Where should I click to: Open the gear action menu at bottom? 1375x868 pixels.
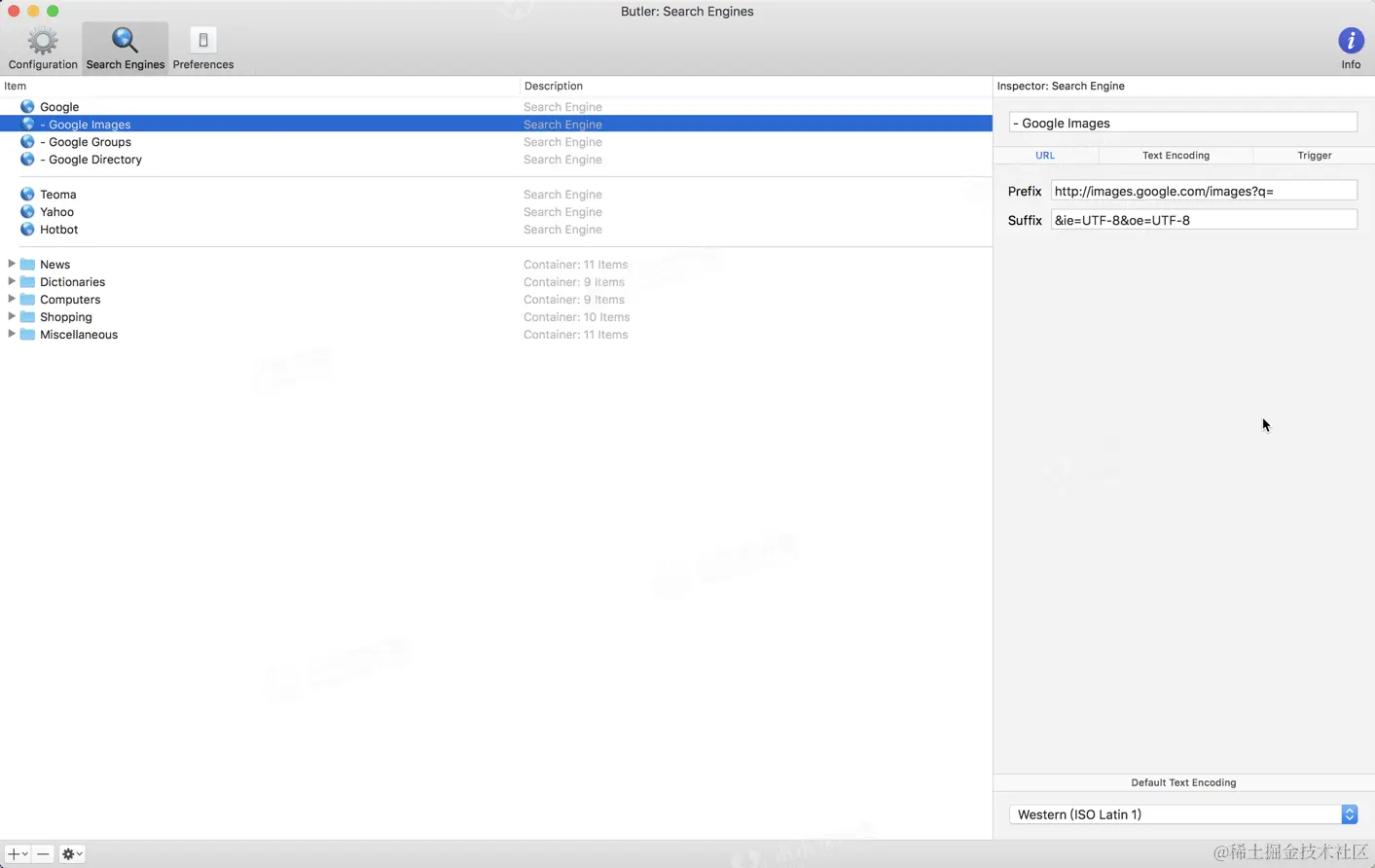[72, 854]
